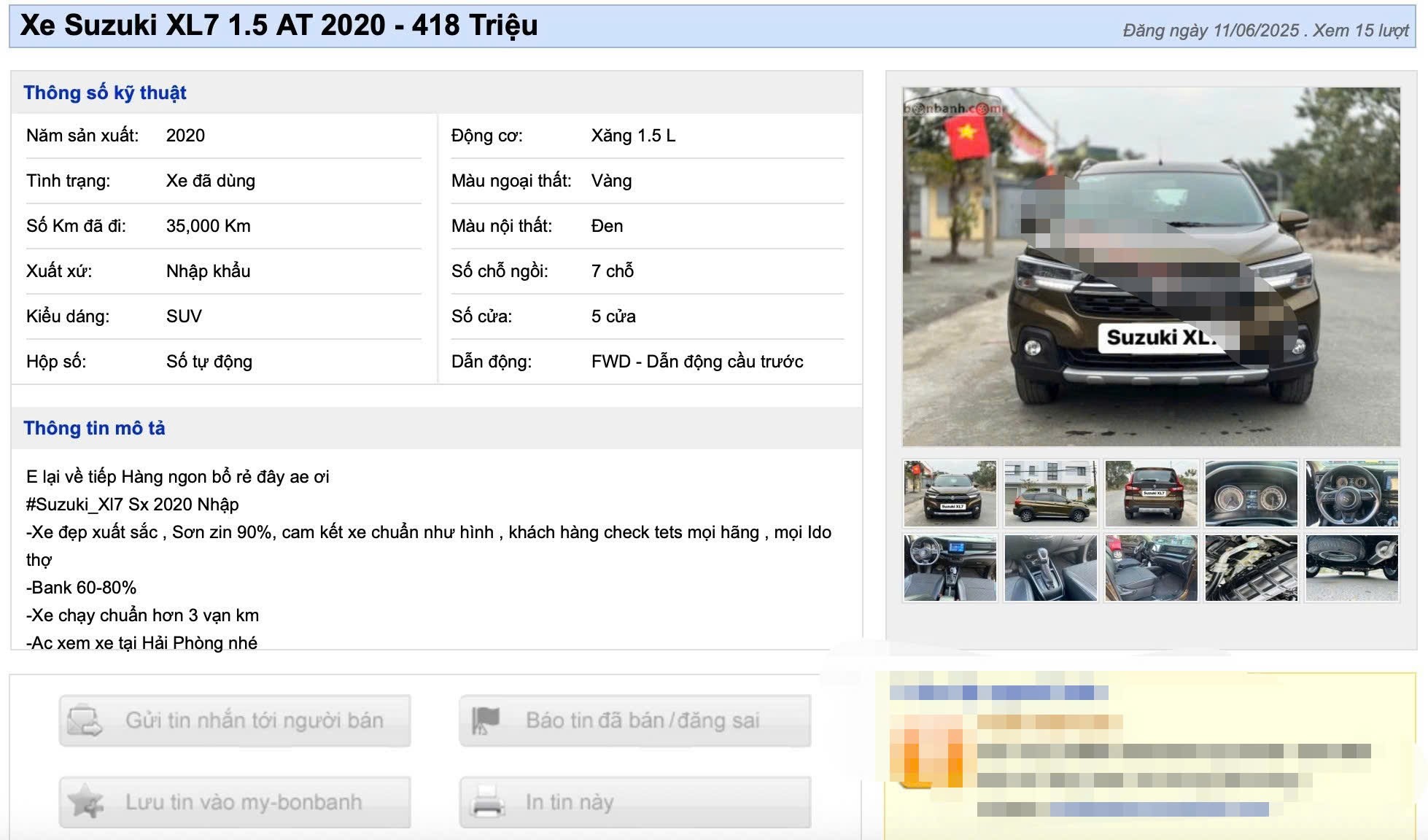
Task: Select the steering wheel thumbnail
Action: coord(1352,493)
